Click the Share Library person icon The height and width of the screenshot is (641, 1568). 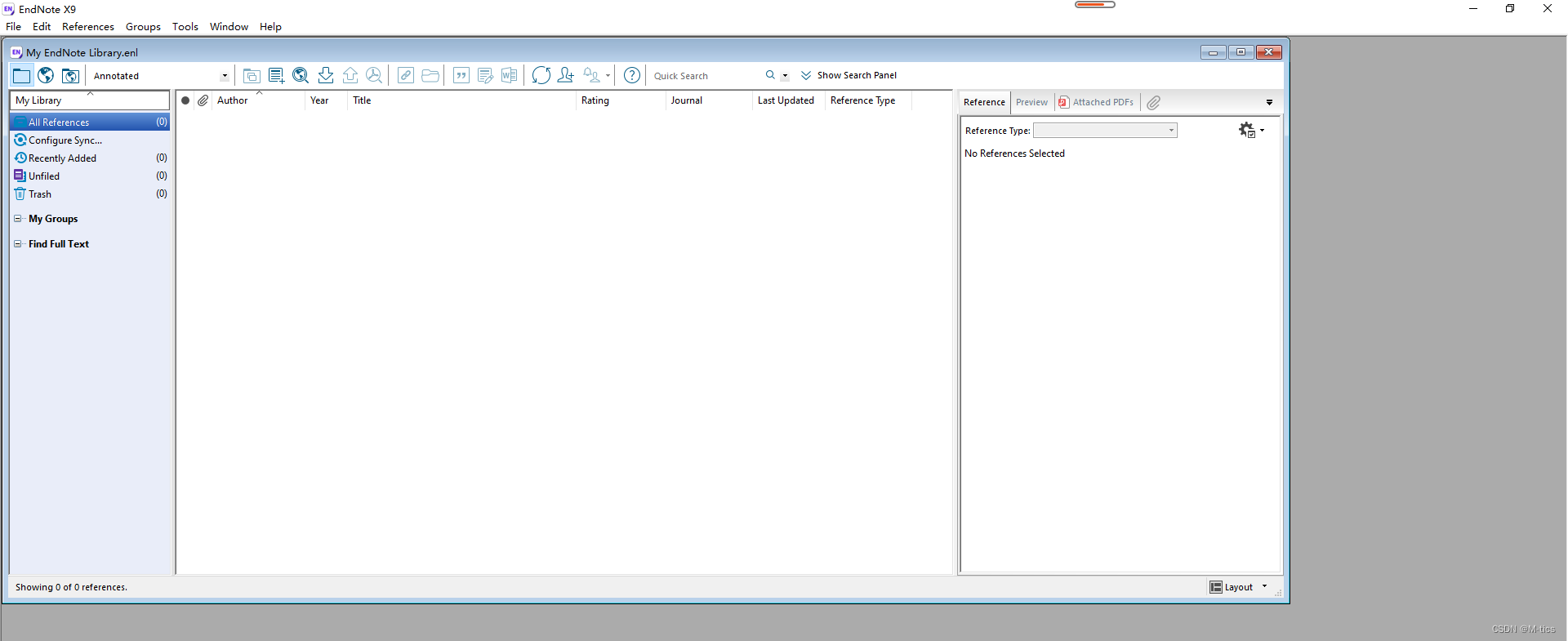pyautogui.click(x=565, y=76)
